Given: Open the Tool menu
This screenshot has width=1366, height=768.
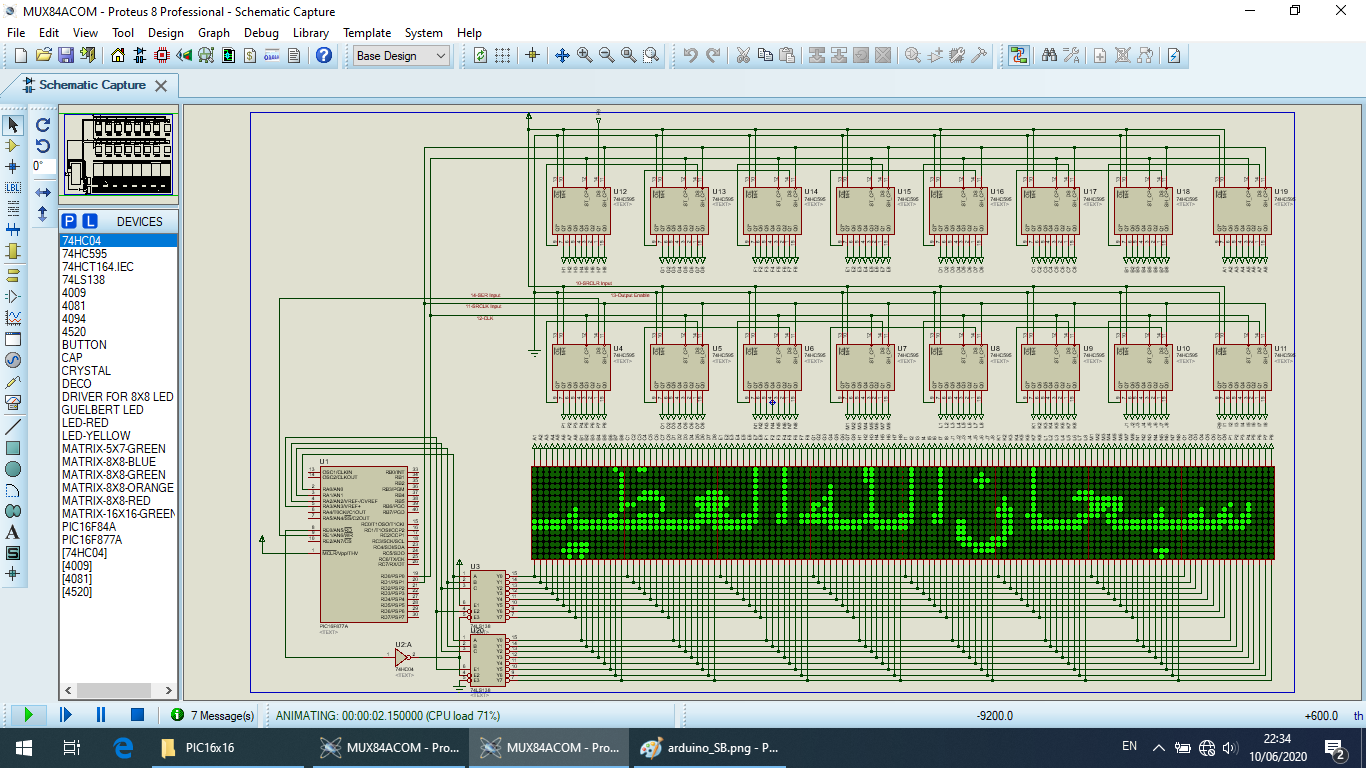Looking at the screenshot, I should coord(123,32).
